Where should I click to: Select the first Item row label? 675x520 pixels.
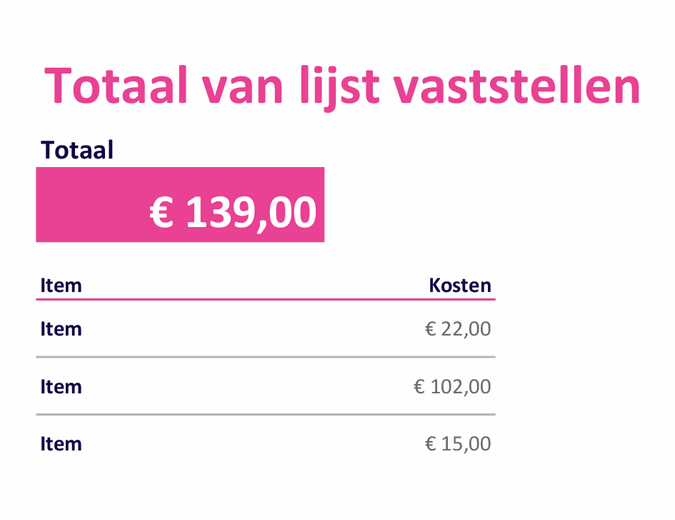[61, 329]
